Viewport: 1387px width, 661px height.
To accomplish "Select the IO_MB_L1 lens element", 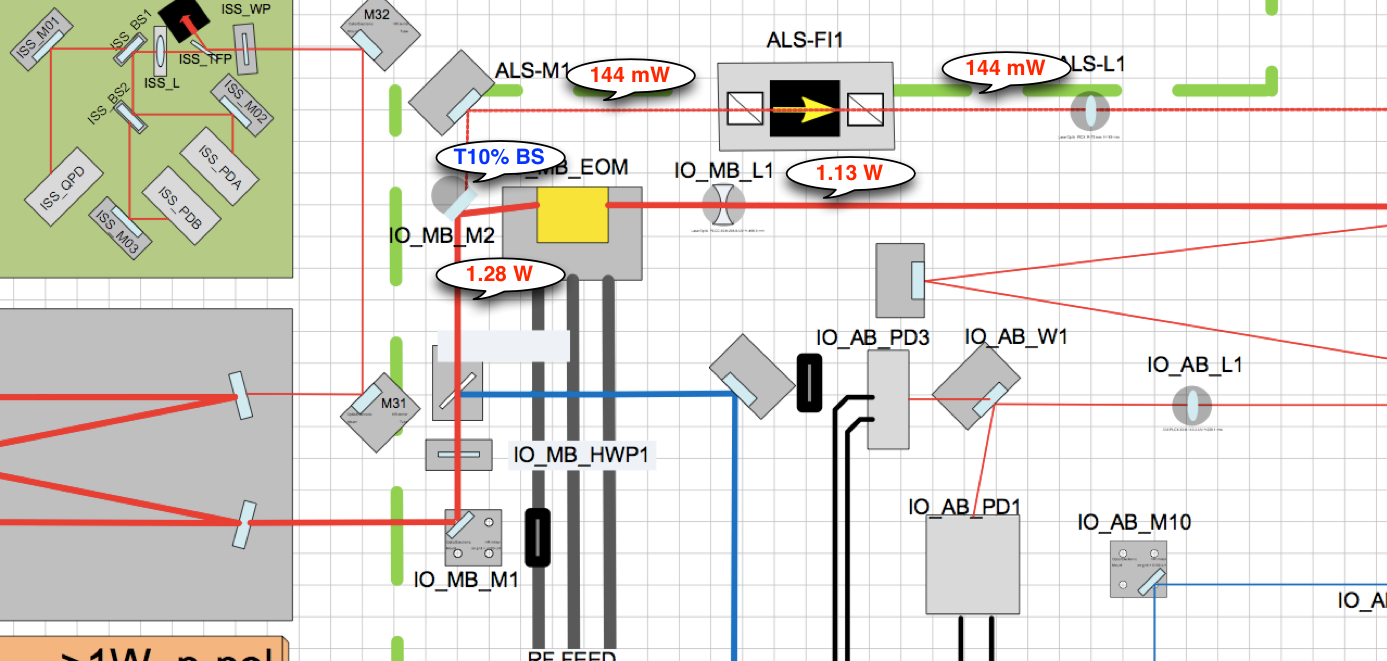I will tap(723, 206).
